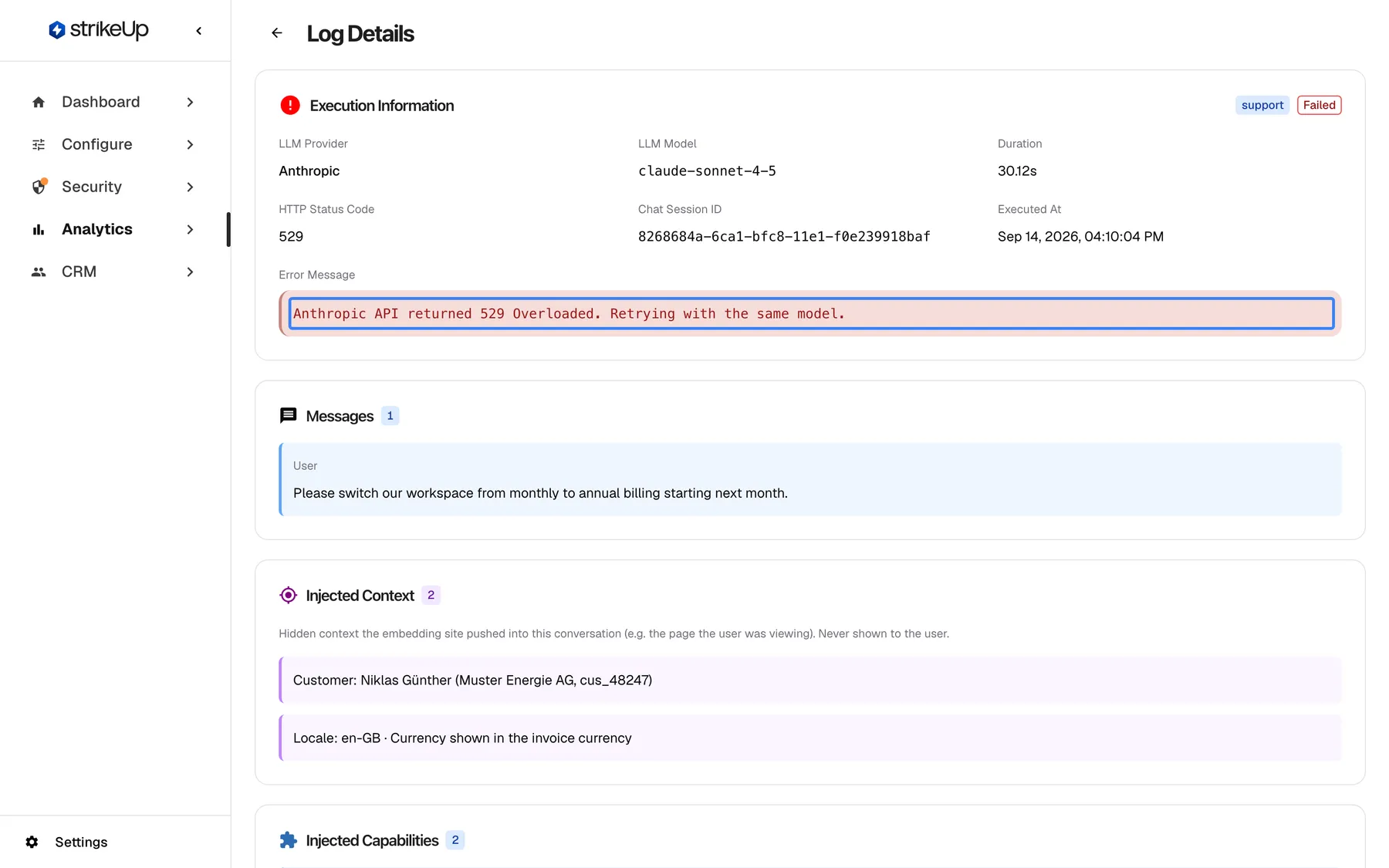Select the error message text box
The width and height of the screenshot is (1389, 868).
812,313
